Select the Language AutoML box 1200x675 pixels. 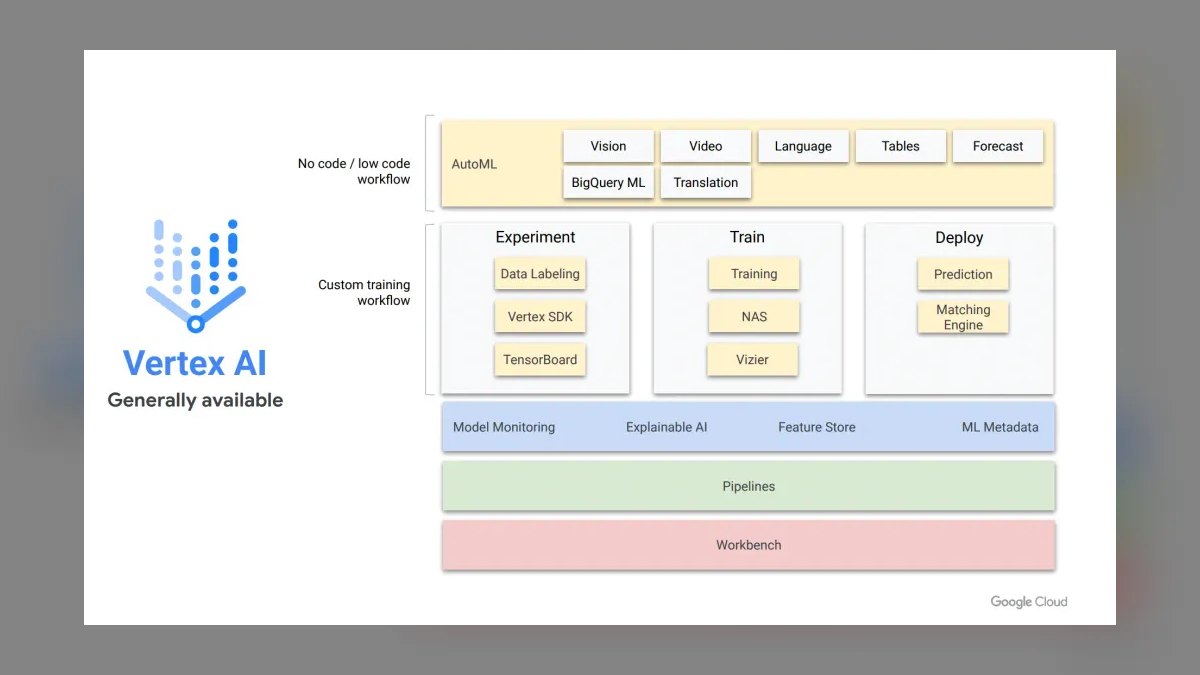click(x=803, y=146)
